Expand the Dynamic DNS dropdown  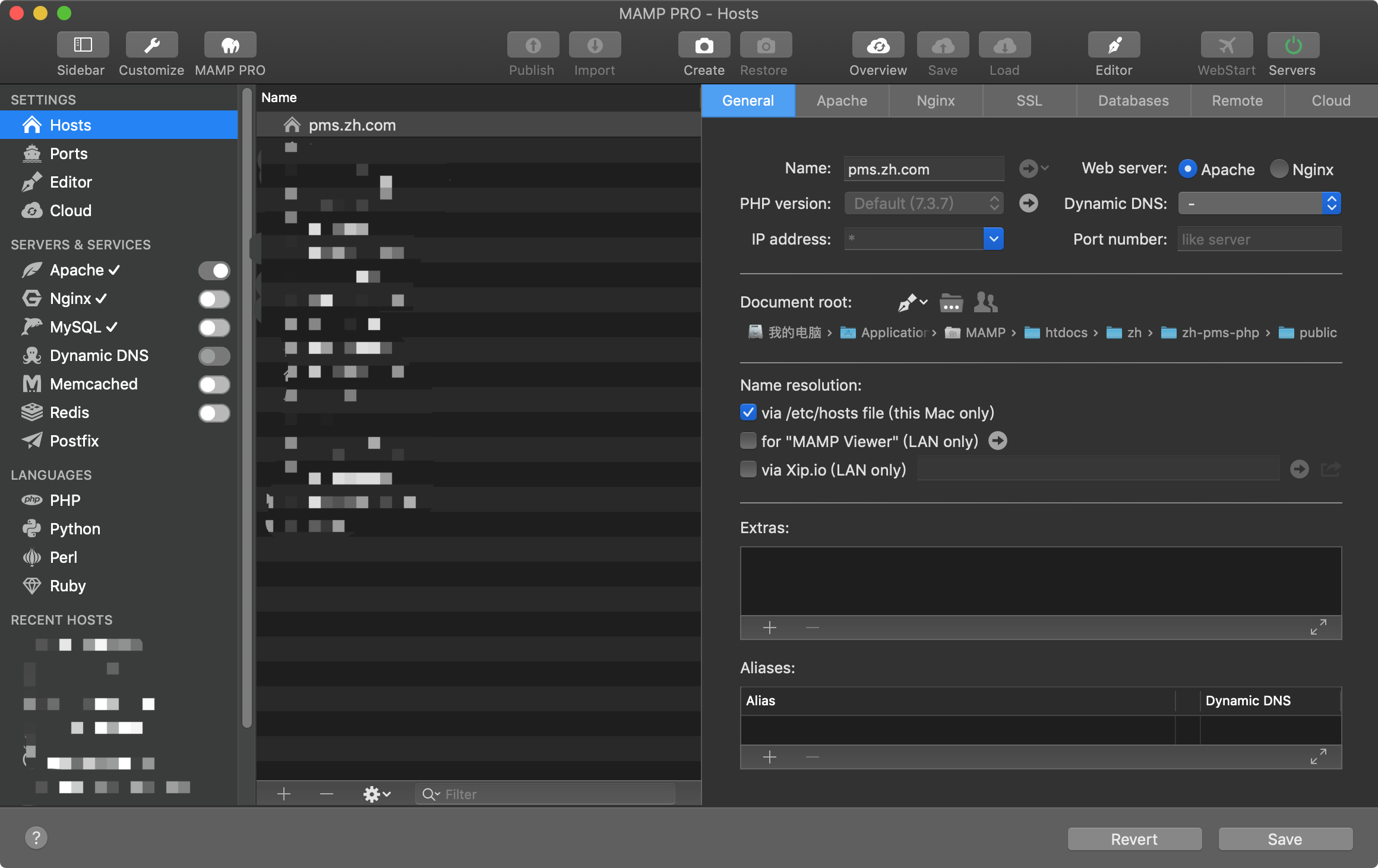click(x=1331, y=204)
